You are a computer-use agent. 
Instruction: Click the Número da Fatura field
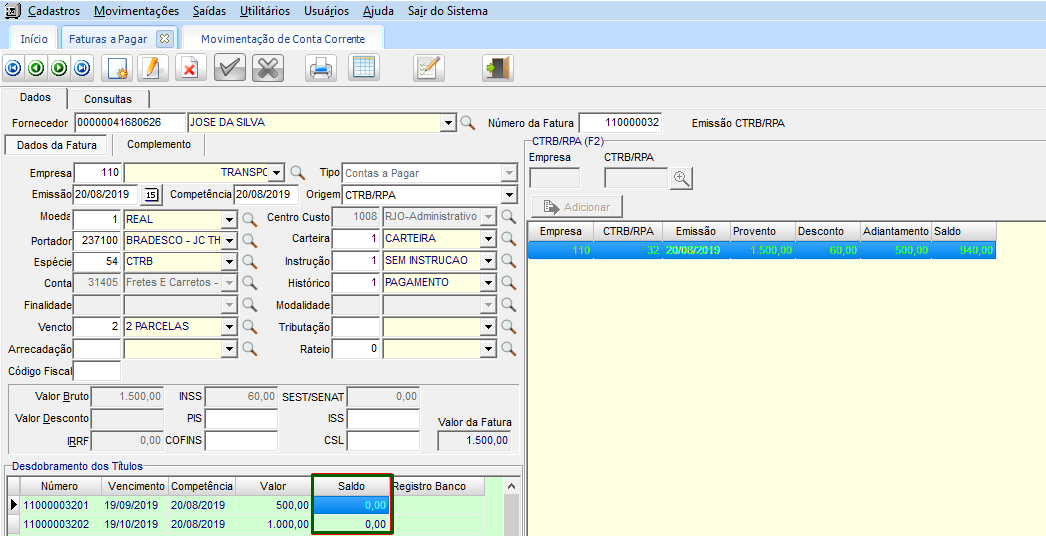click(620, 123)
